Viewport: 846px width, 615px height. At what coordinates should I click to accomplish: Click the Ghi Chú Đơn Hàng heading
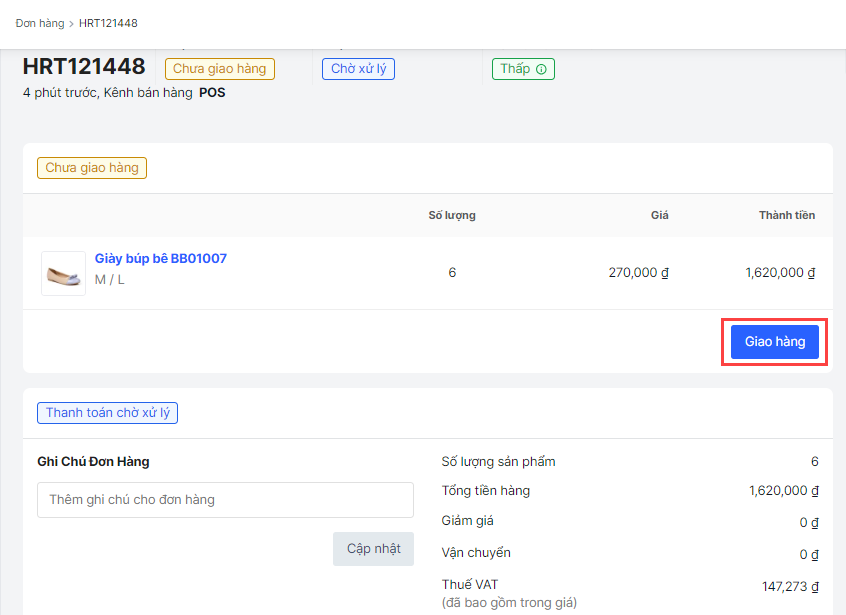coord(94,462)
